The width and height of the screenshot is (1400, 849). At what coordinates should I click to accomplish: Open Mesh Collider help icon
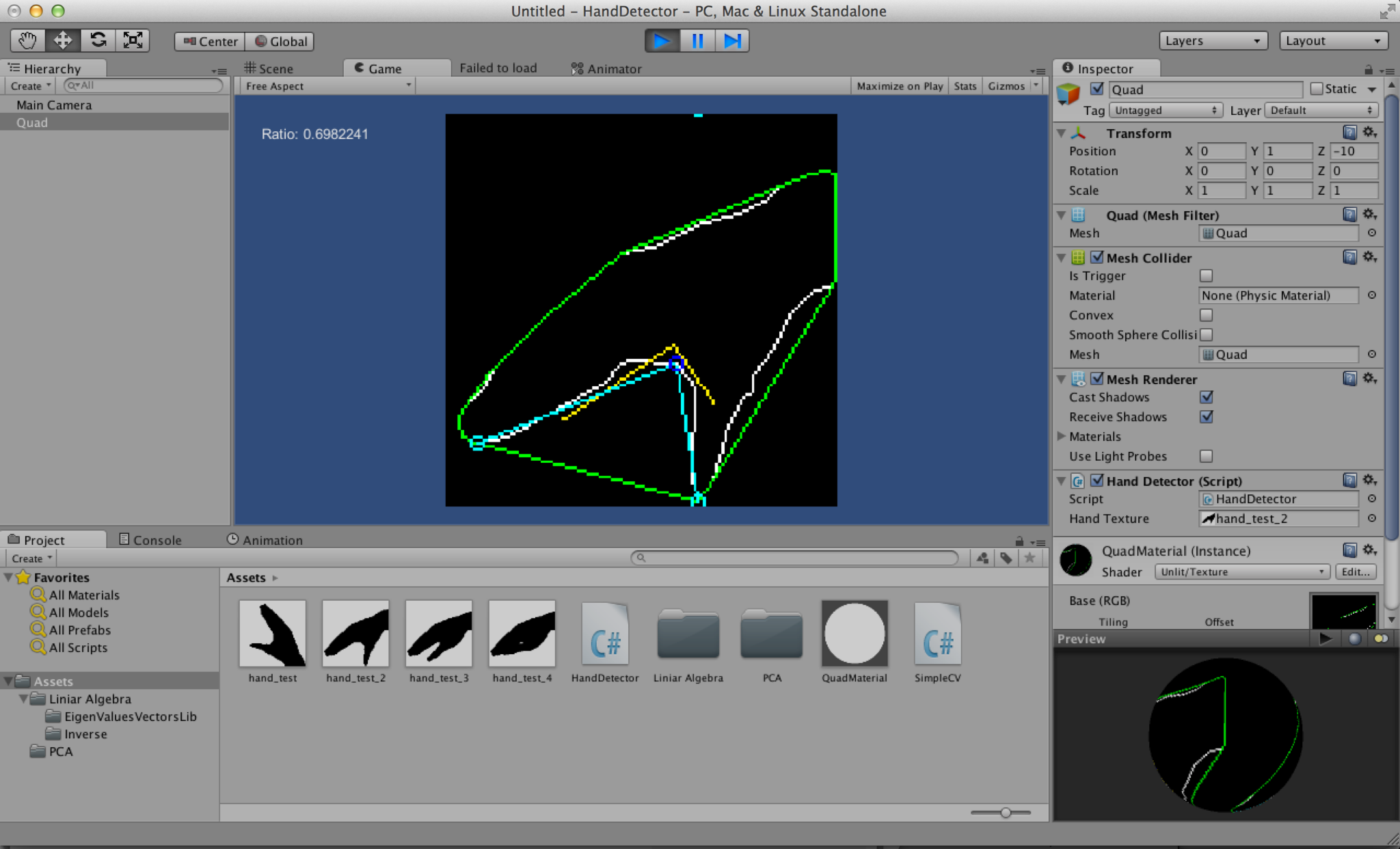coord(1349,257)
